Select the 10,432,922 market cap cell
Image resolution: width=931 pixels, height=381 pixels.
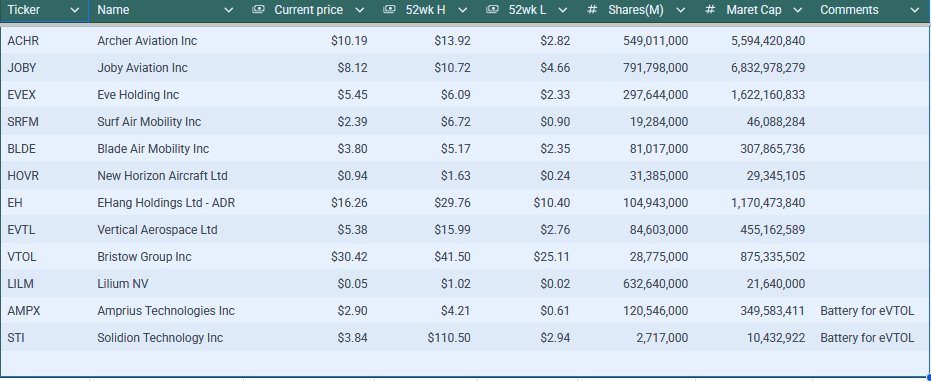pos(776,338)
